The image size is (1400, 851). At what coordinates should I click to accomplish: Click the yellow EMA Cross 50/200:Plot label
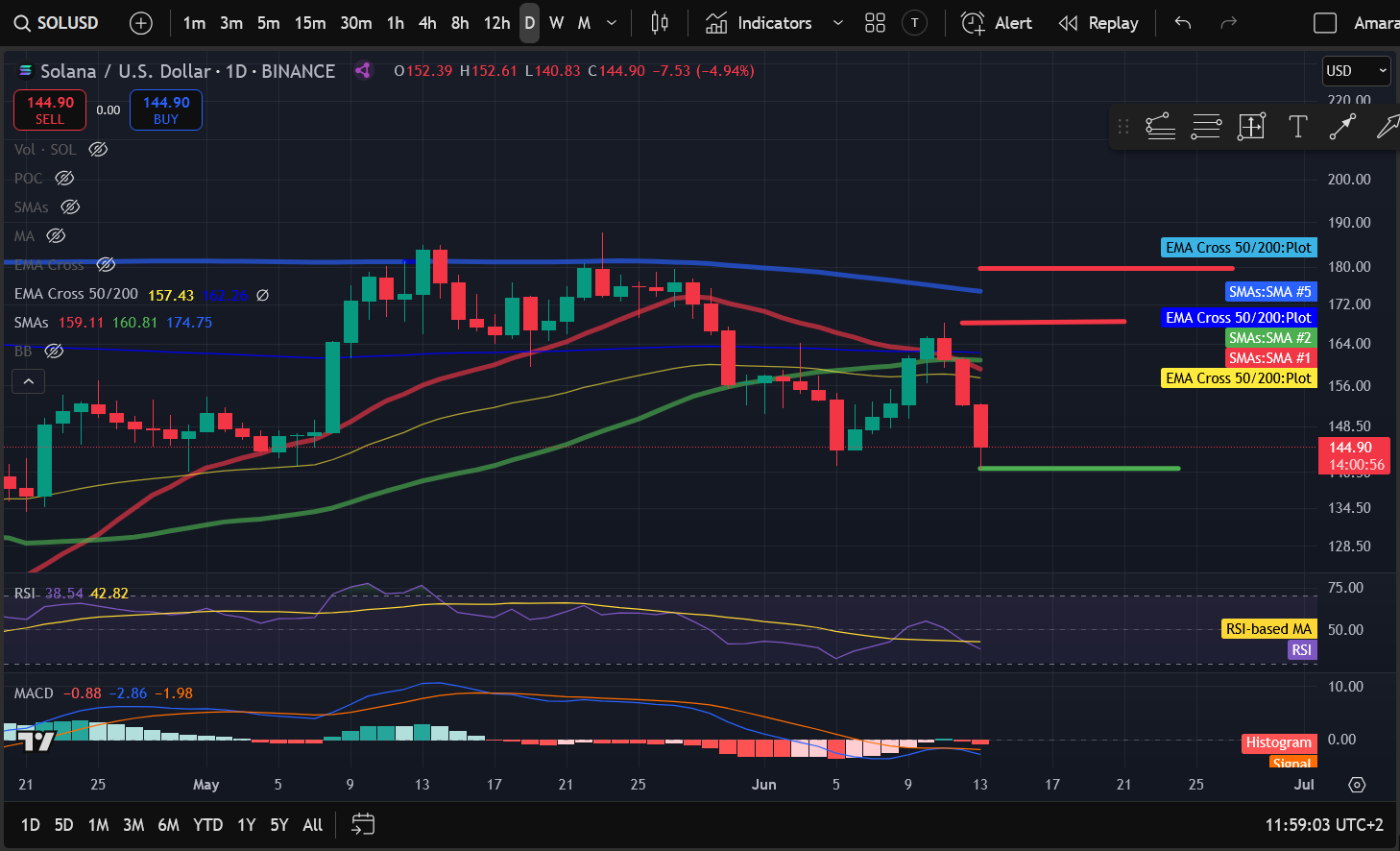tap(1239, 378)
